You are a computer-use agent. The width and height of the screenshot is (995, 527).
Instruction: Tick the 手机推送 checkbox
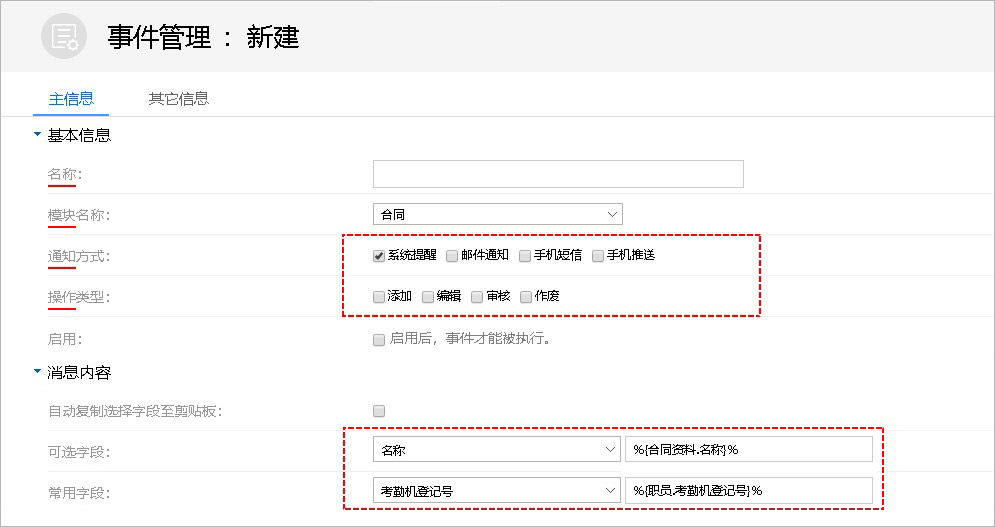(598, 256)
